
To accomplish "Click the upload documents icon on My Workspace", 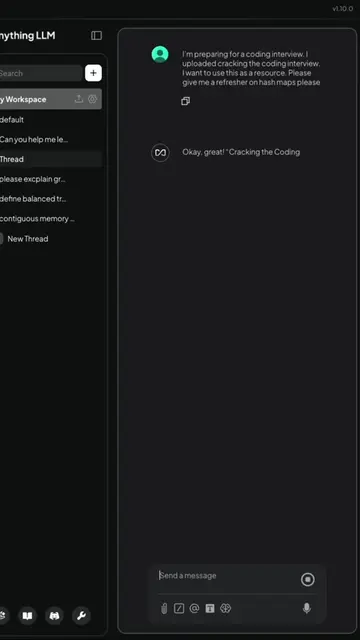I will pos(79,99).
